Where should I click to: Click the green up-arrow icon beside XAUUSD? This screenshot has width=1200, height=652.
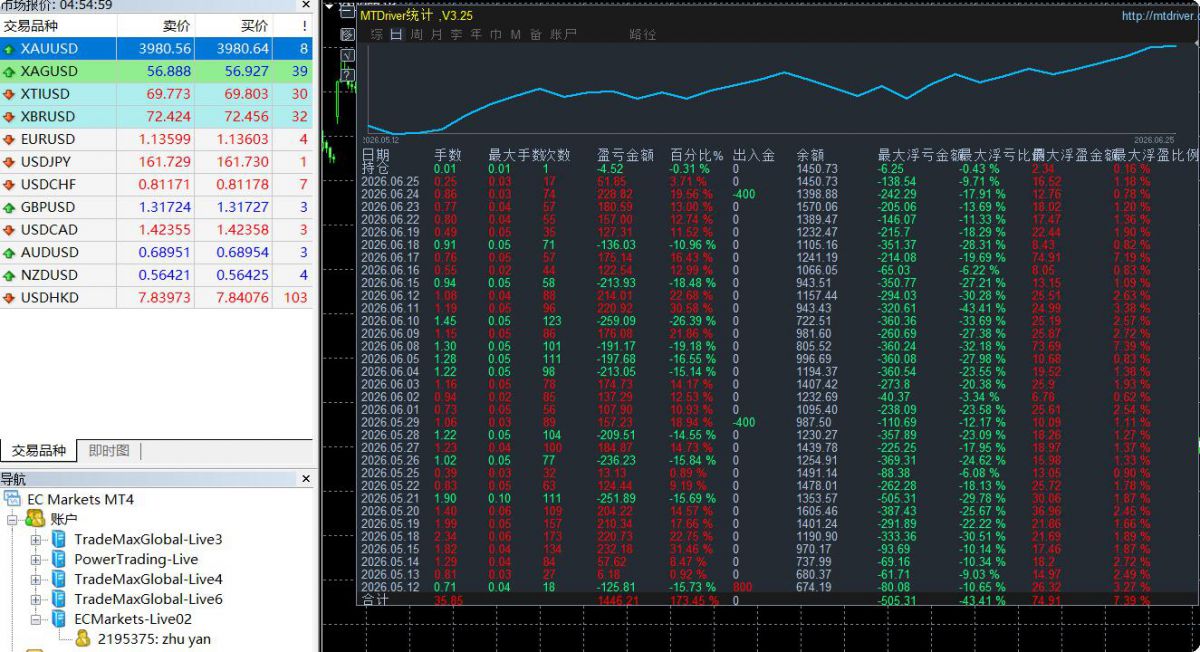point(9,49)
